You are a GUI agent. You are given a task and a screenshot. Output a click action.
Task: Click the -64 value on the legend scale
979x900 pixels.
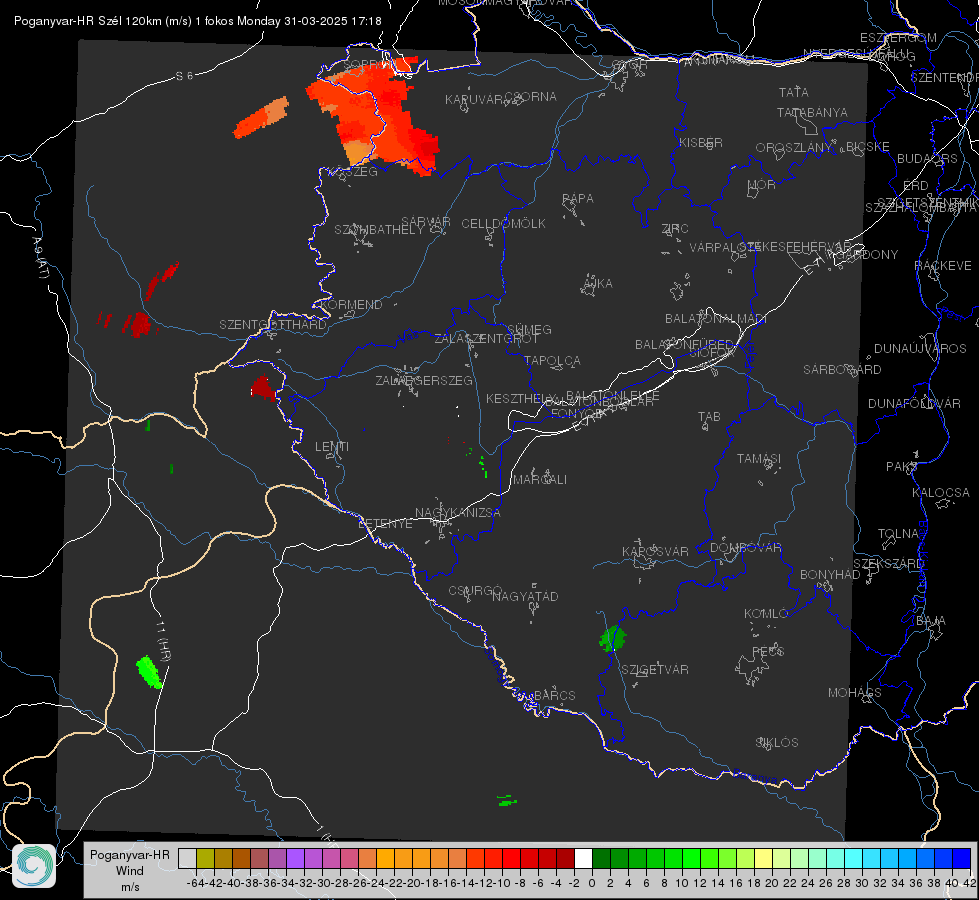(197, 883)
